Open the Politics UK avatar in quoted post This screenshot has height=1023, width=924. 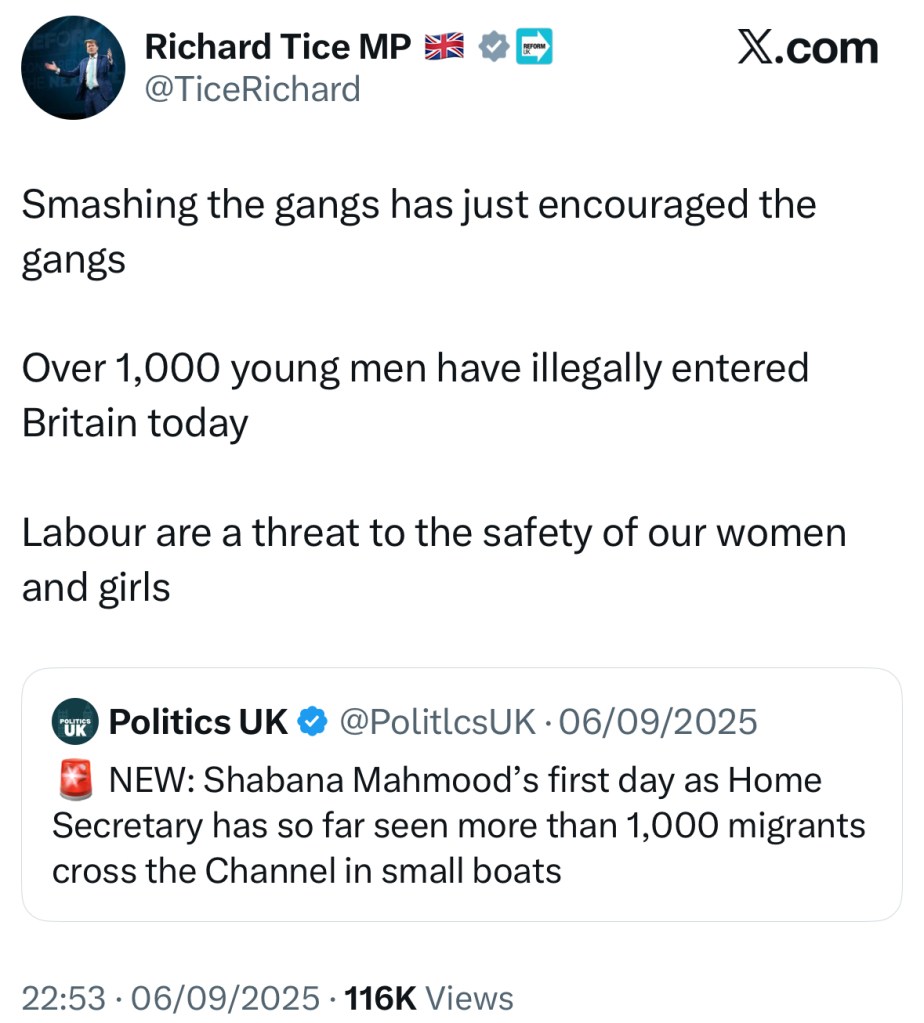tap(73, 721)
